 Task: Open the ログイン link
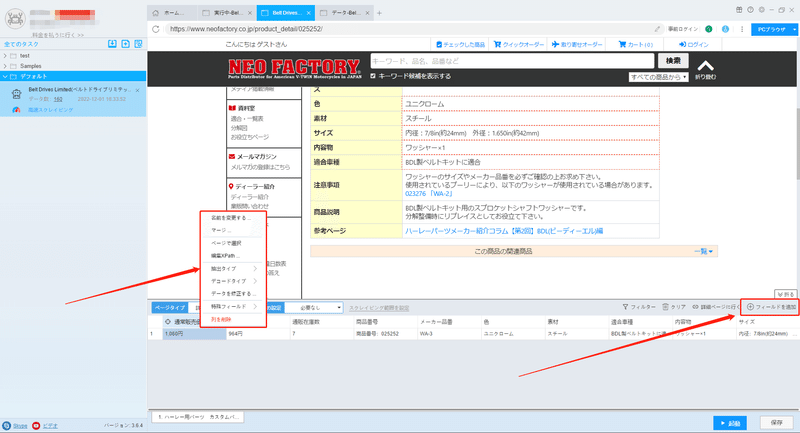693,44
